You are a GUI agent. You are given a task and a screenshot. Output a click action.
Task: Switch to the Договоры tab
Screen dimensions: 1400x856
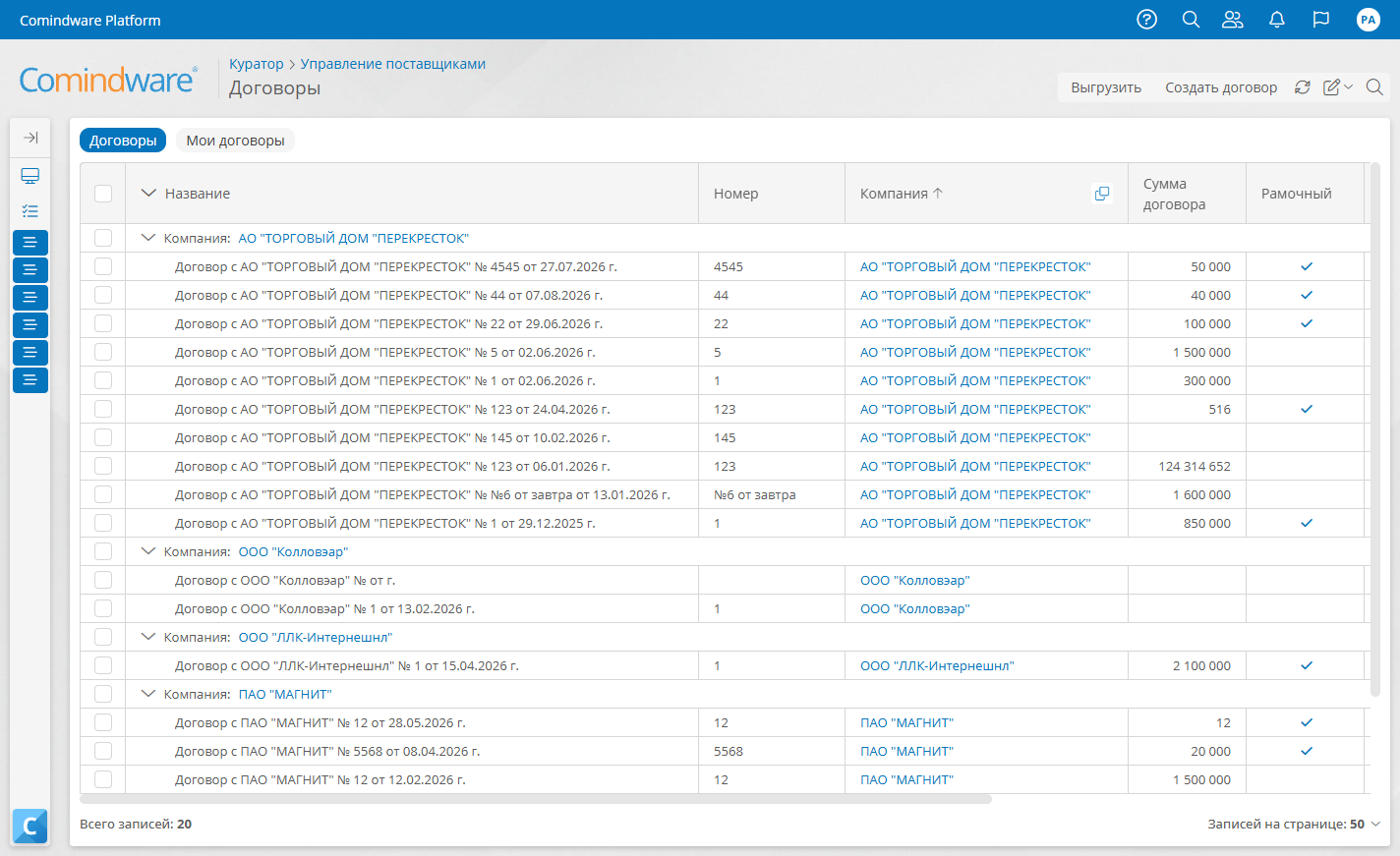123,141
